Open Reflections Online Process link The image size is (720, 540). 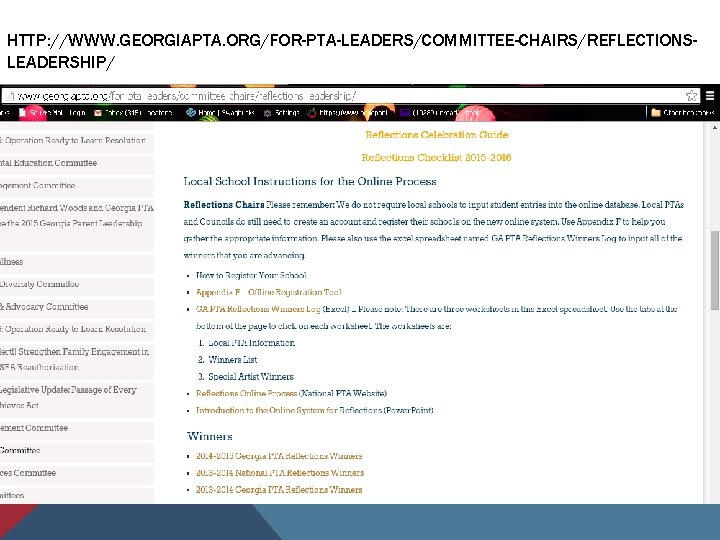point(247,394)
